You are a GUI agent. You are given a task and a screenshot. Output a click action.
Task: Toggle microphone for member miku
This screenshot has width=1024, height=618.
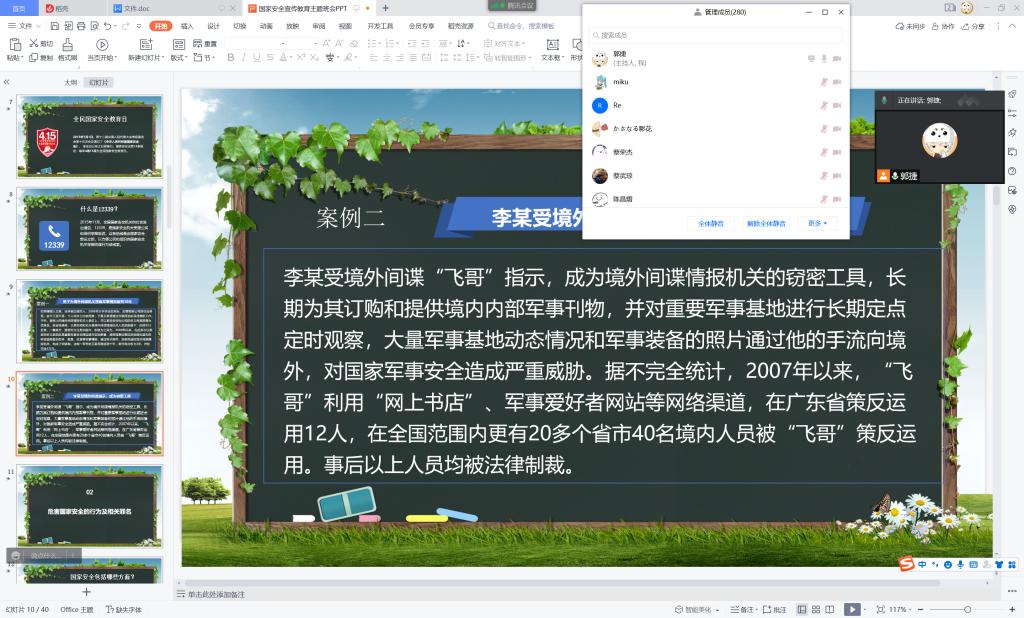click(824, 81)
